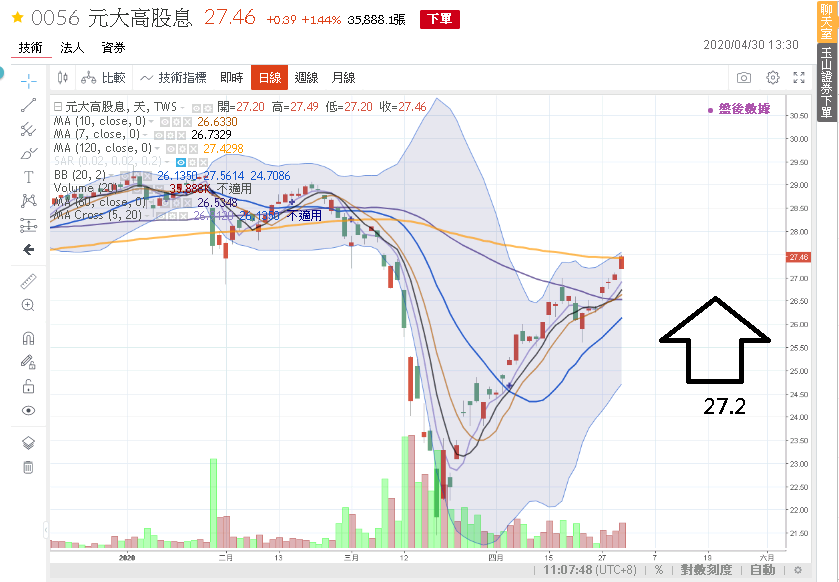This screenshot has width=839, height=582.
Task: Remove the MA (7, close, 0) indicator
Action: (x=181, y=135)
